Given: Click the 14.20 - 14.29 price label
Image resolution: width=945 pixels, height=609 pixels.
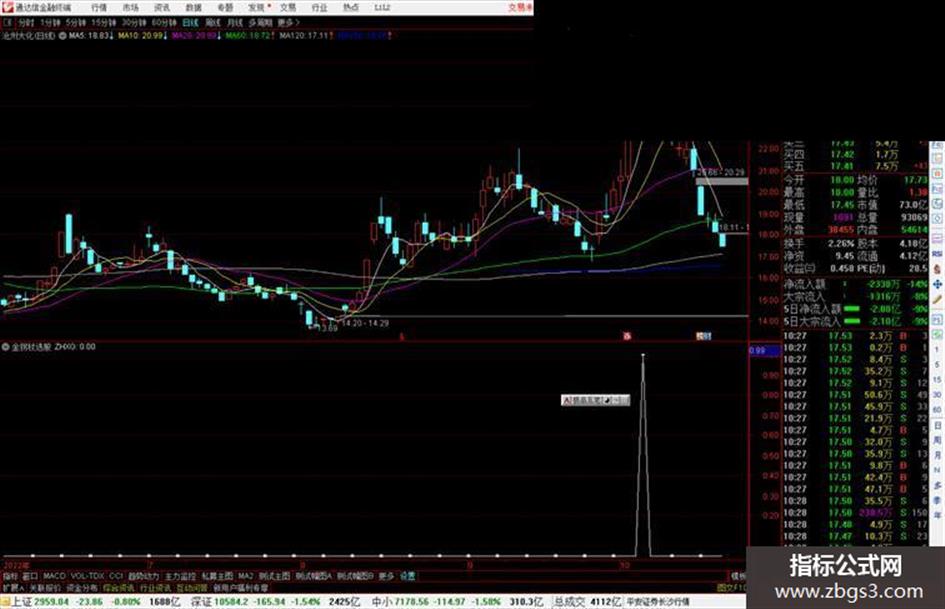Looking at the screenshot, I should pyautogui.click(x=365, y=323).
